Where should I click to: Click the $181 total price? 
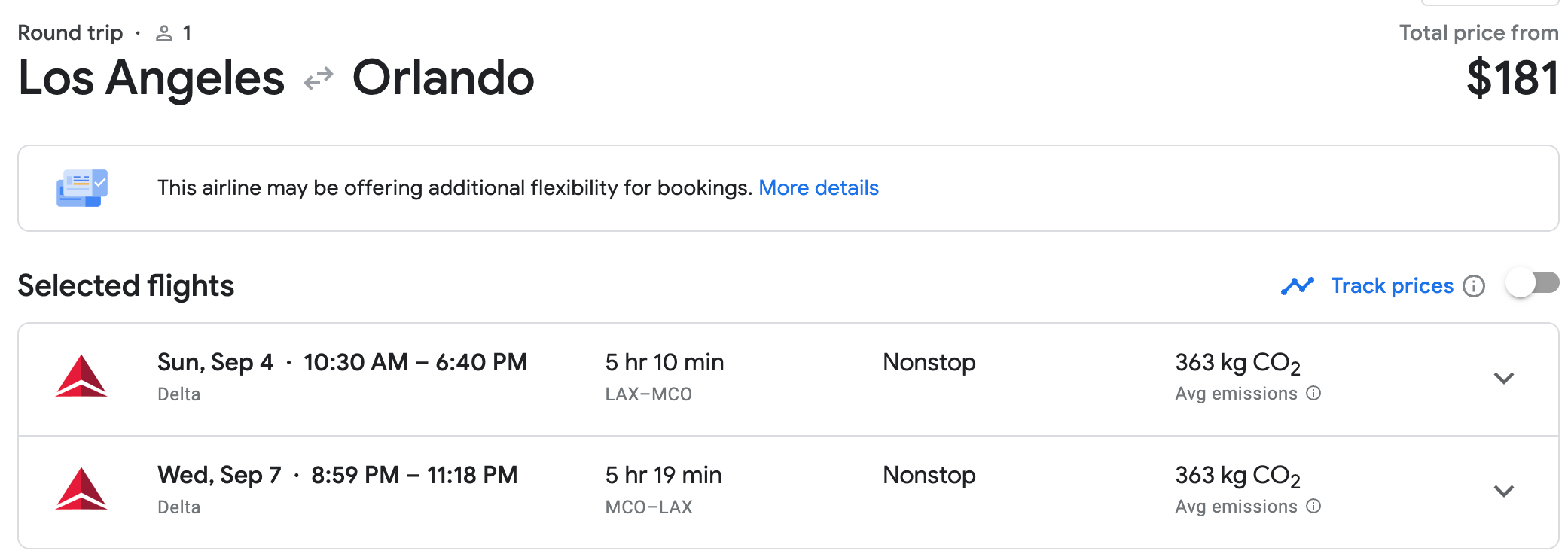[1512, 78]
